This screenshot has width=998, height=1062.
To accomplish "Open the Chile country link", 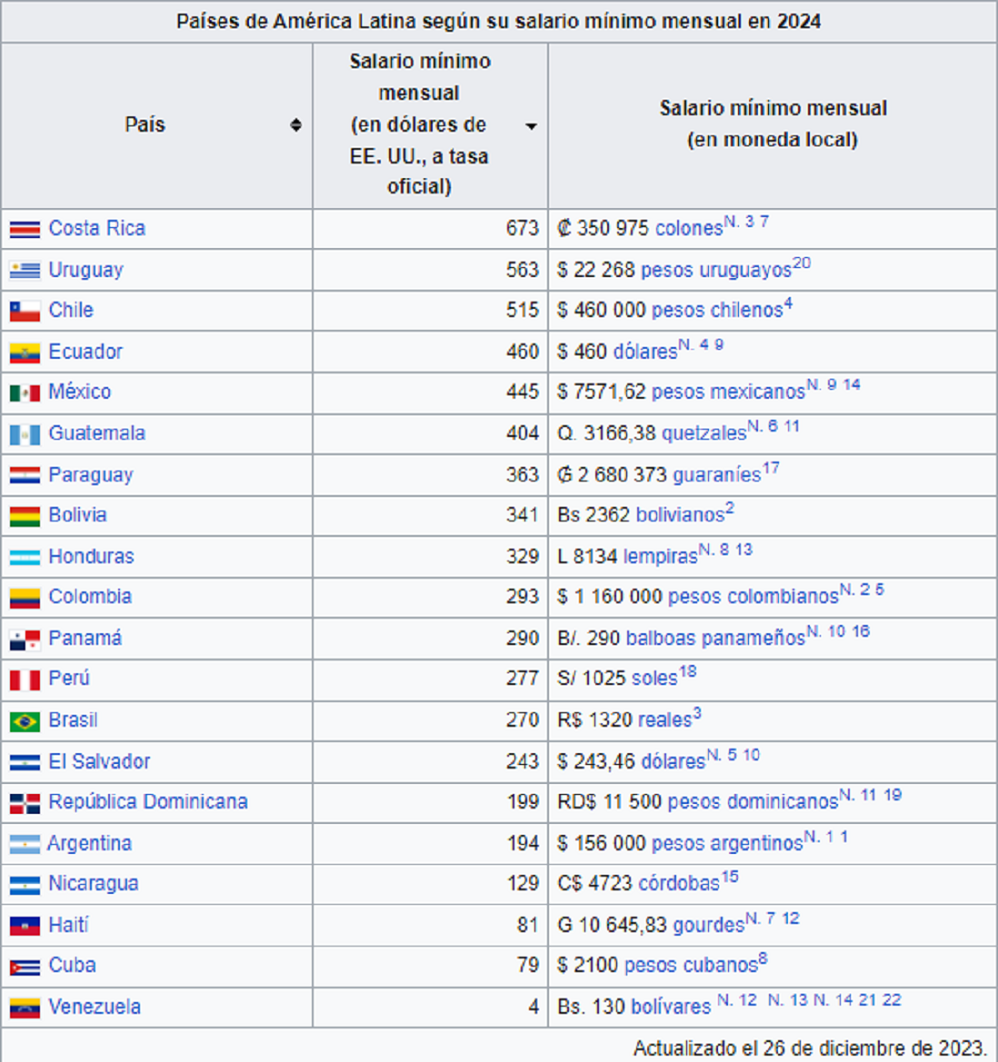I will pos(71,310).
